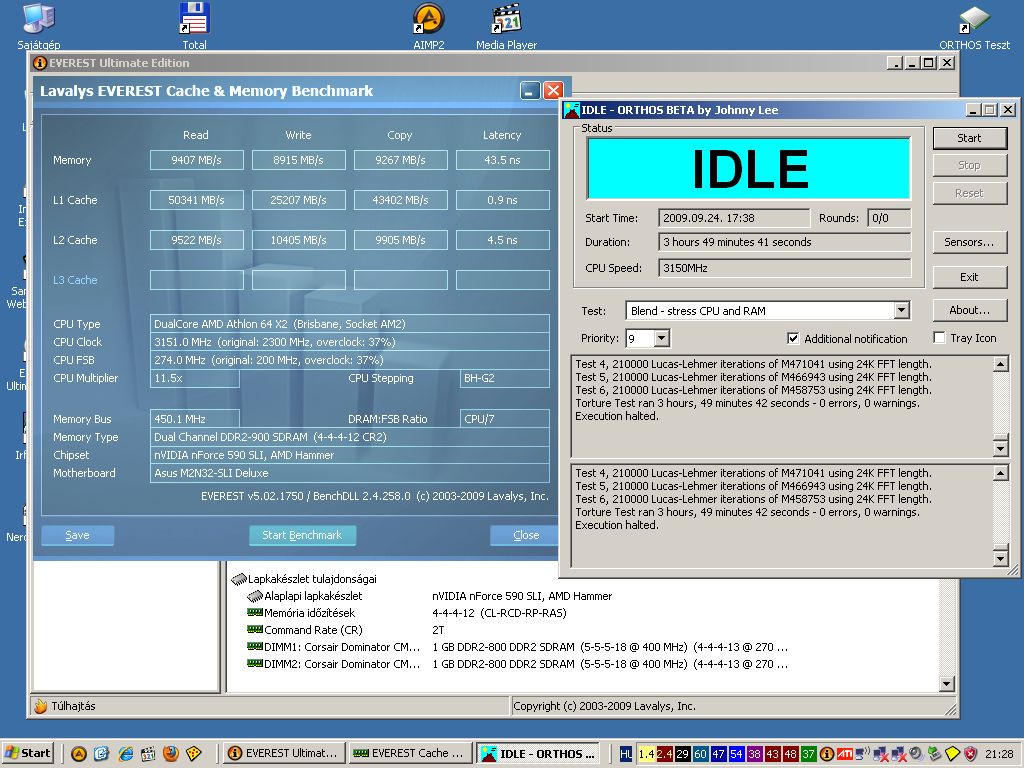The image size is (1024, 768).
Task: Click the AIMP quick launch icon in taskbar
Action: tap(79, 754)
